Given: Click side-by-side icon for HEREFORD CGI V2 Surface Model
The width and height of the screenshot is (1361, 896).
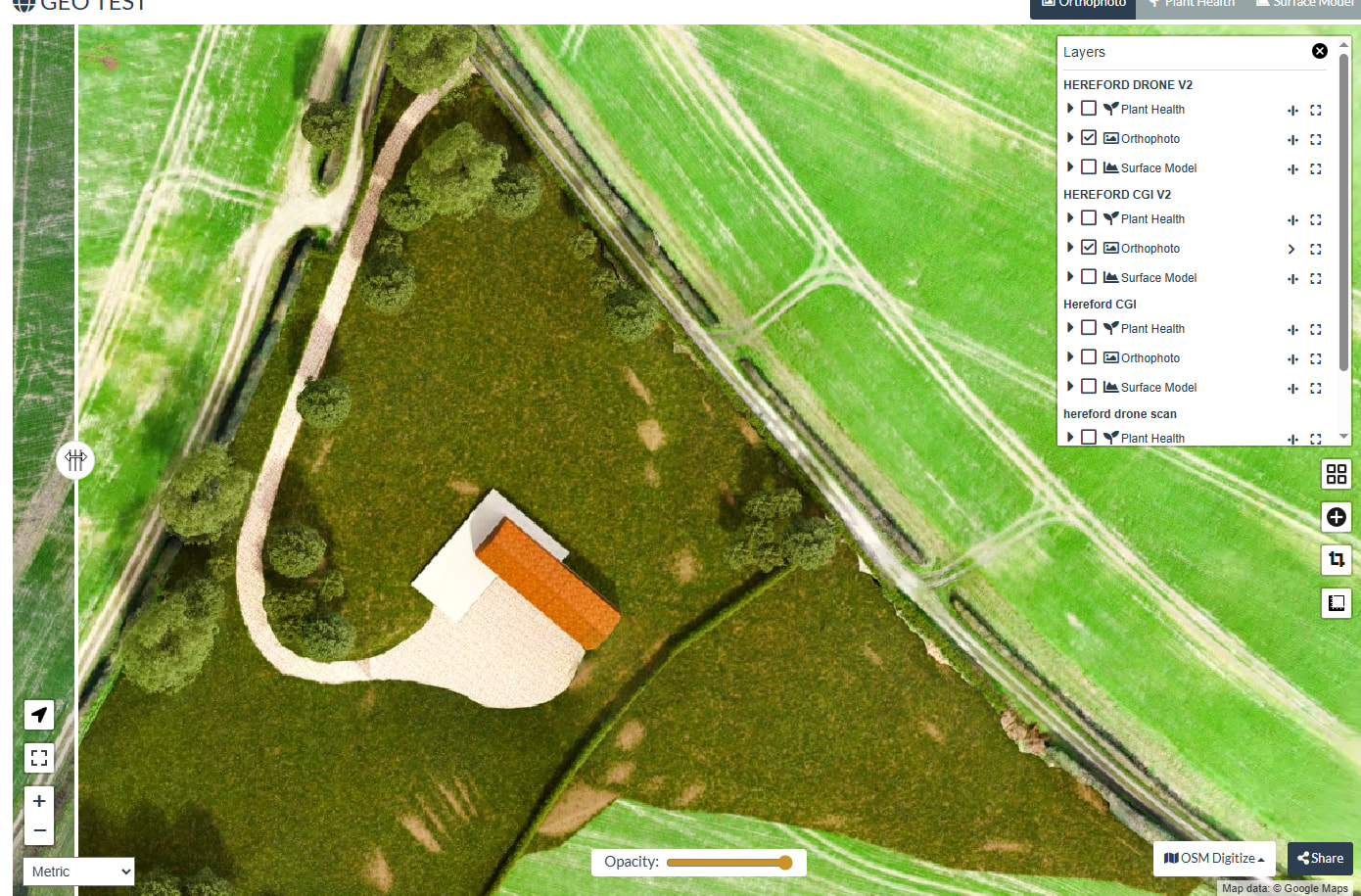Looking at the screenshot, I should 1292,279.
